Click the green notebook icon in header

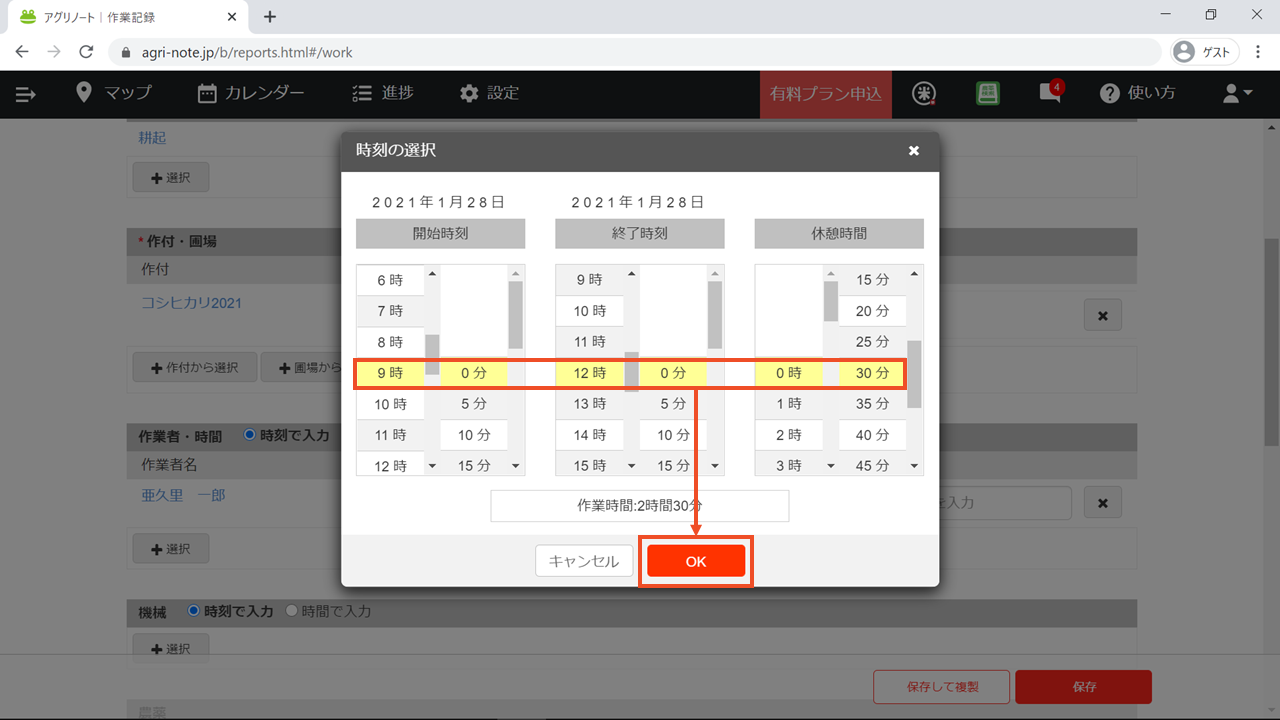[988, 93]
